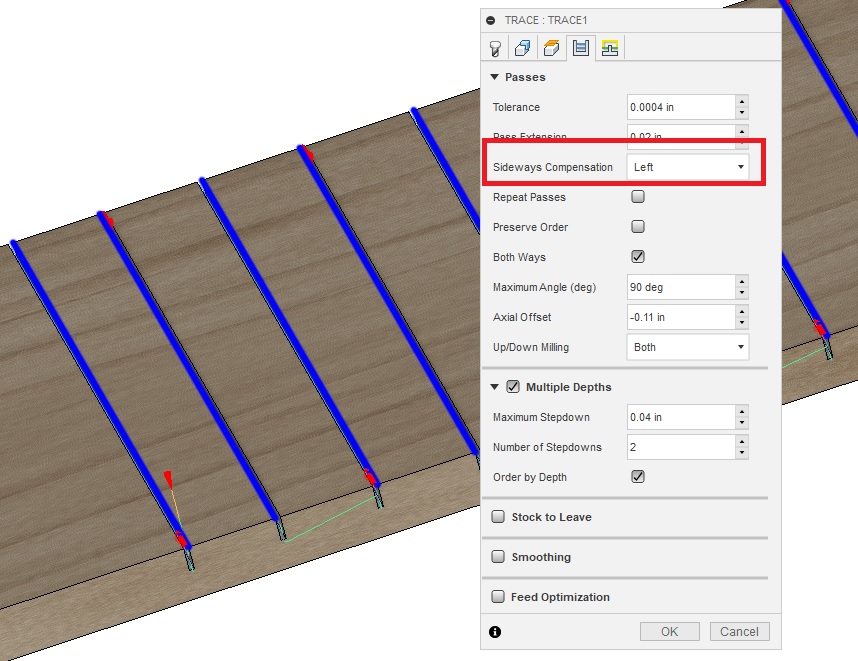This screenshot has width=858, height=661.
Task: Open the Heights tab icon
Action: point(552,48)
